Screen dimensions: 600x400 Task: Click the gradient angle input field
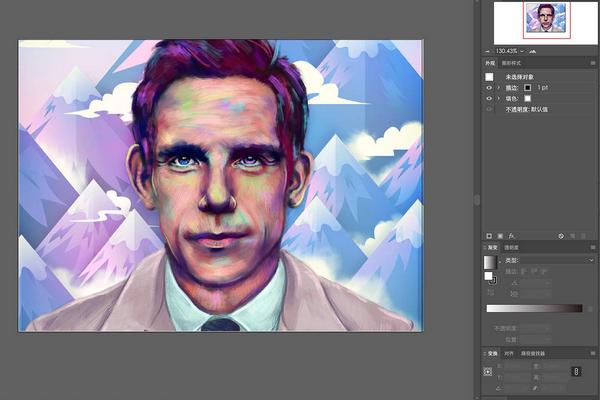[535, 283]
